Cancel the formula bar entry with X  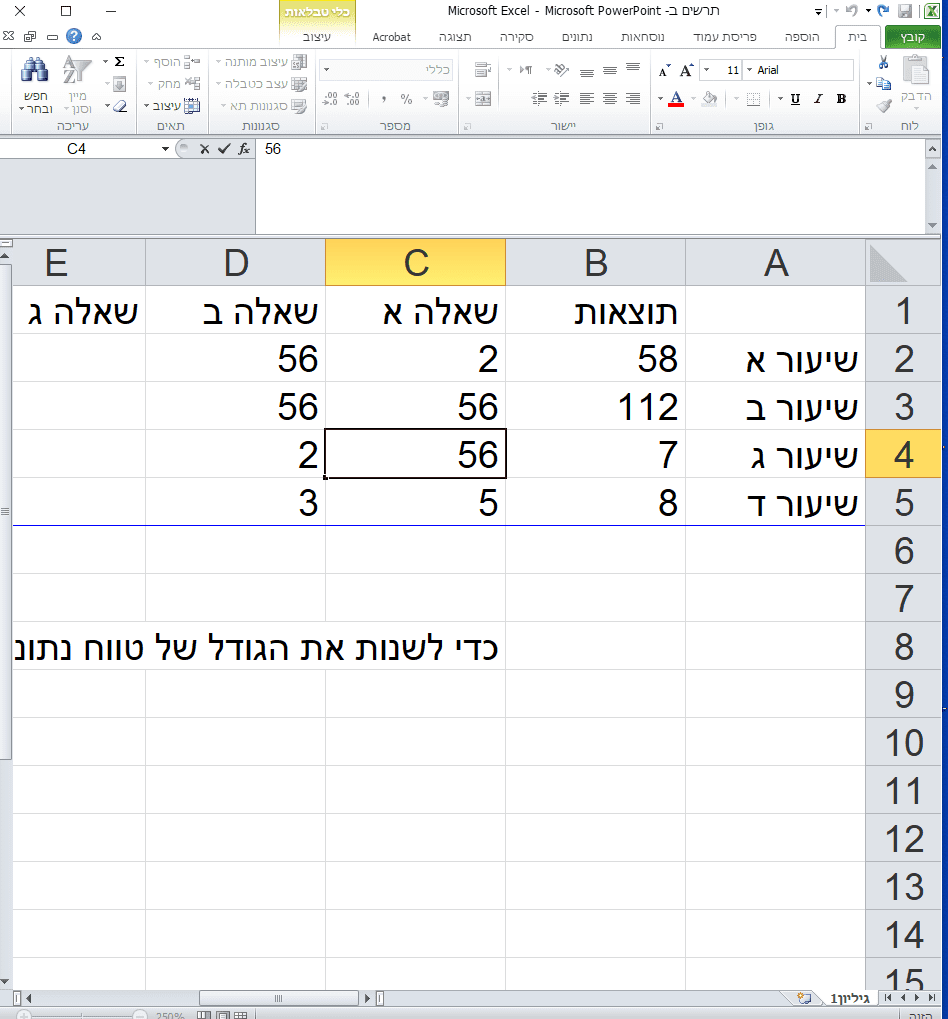[205, 149]
